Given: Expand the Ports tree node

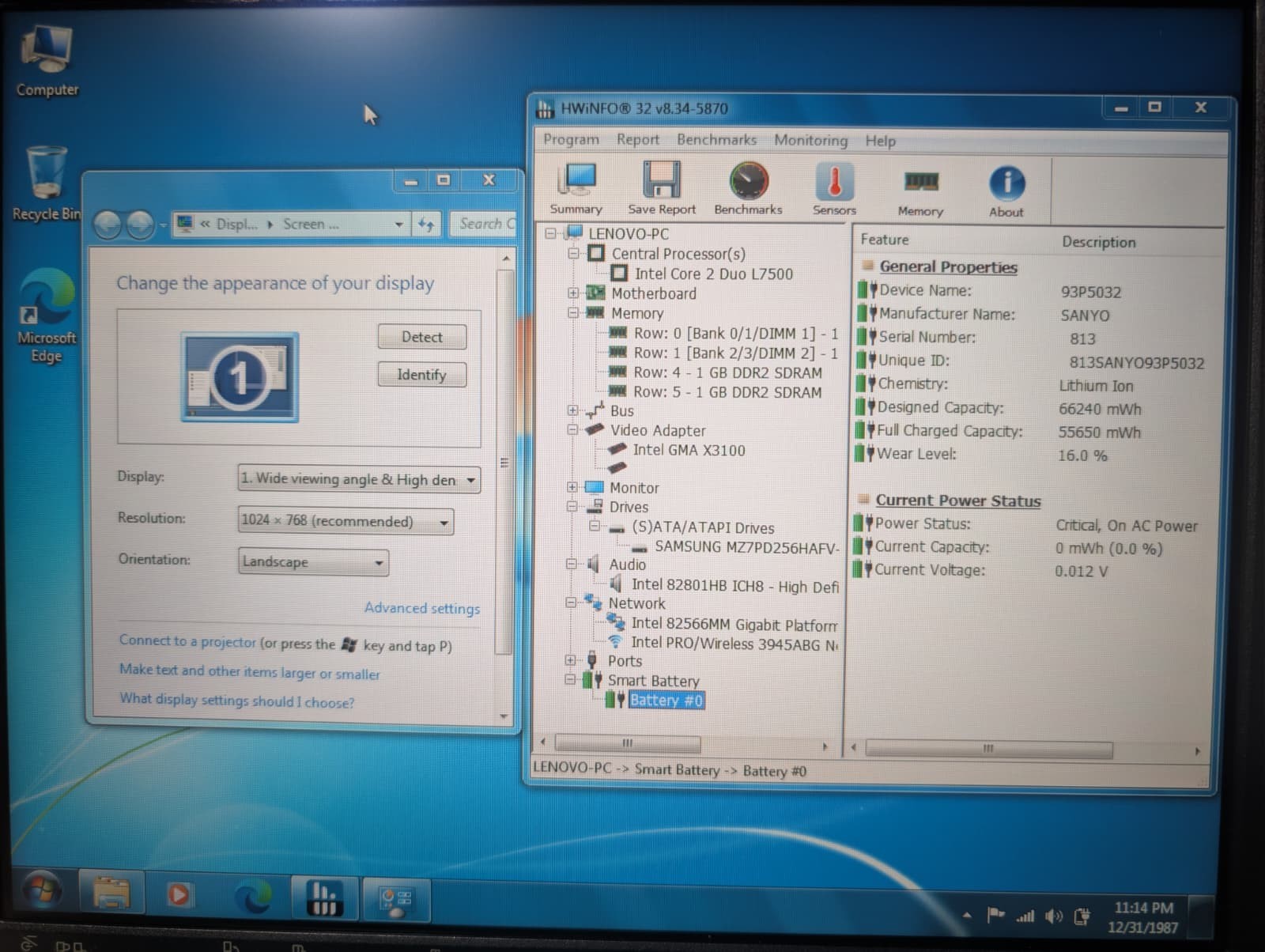Looking at the screenshot, I should [x=570, y=660].
